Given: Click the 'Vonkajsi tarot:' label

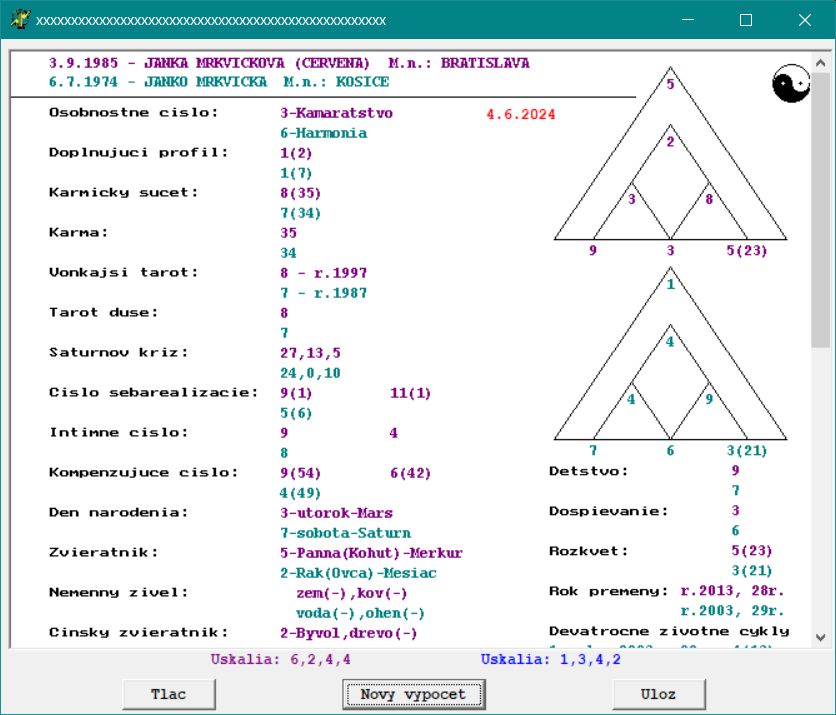Looking at the screenshot, I should [x=124, y=272].
